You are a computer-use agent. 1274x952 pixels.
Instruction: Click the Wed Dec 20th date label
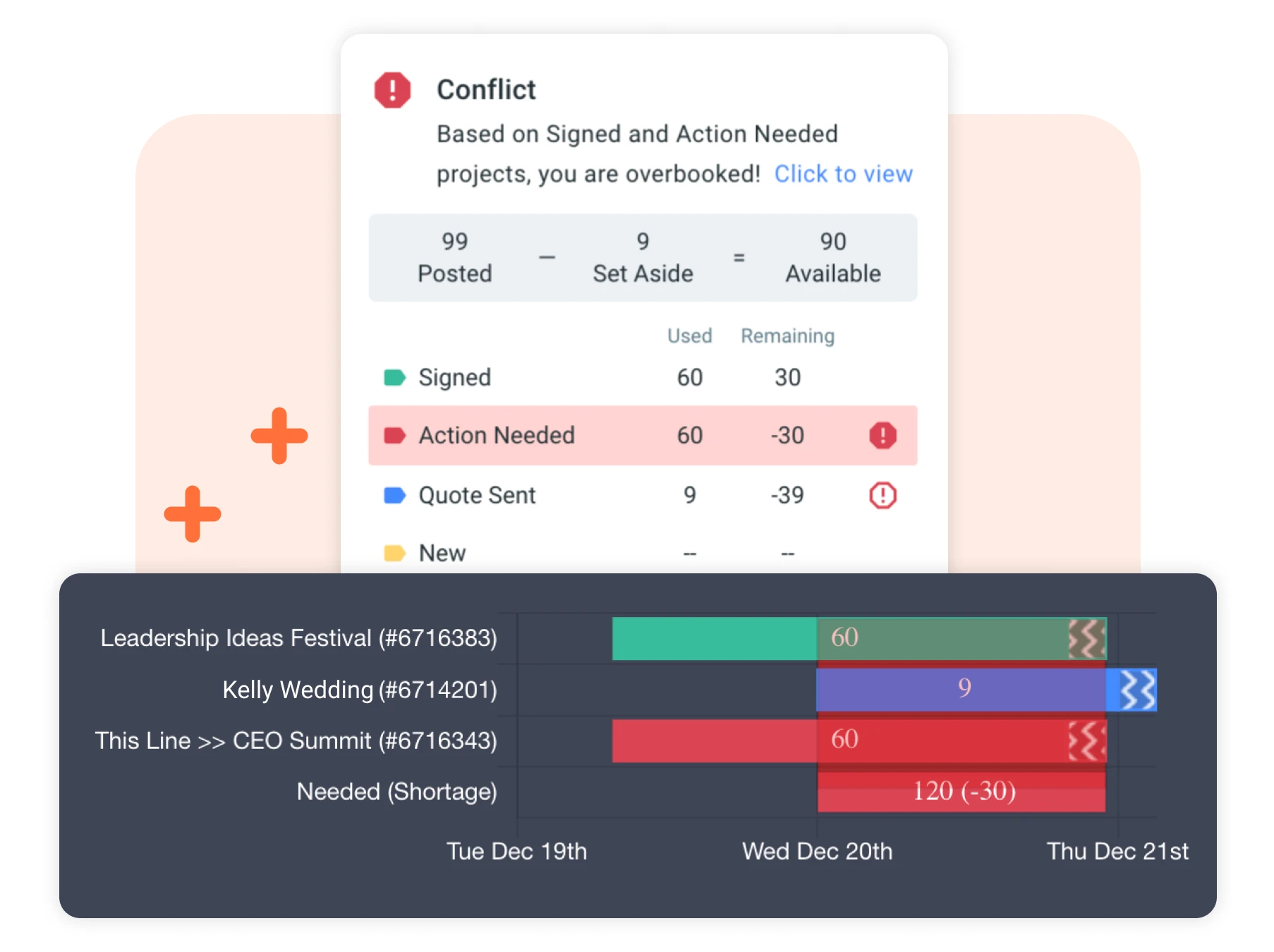(817, 852)
